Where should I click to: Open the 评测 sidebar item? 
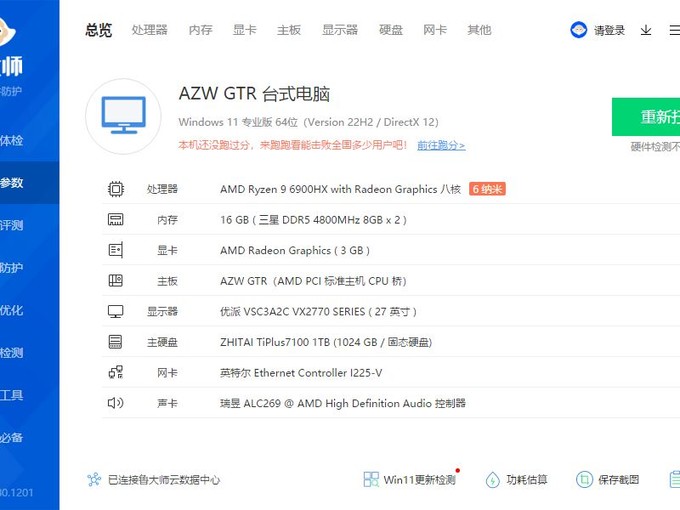click(29, 225)
